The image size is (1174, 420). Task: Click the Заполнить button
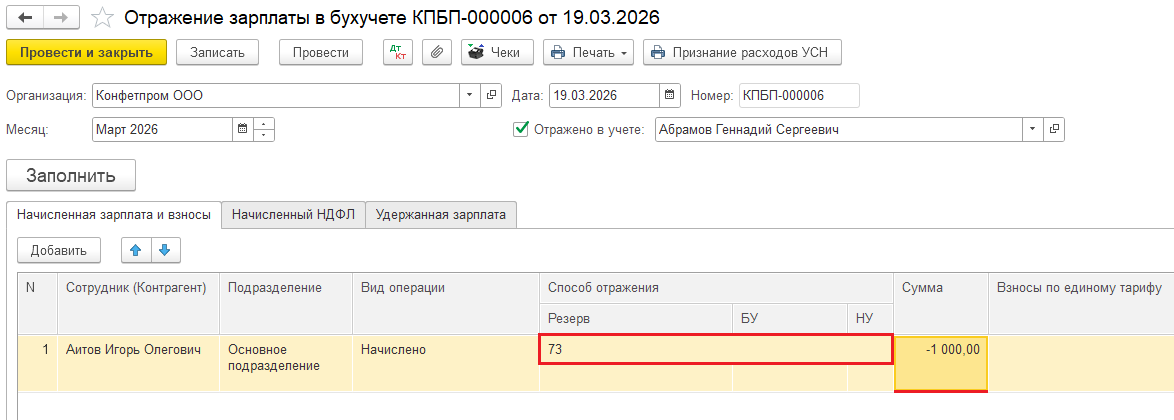coord(71,176)
